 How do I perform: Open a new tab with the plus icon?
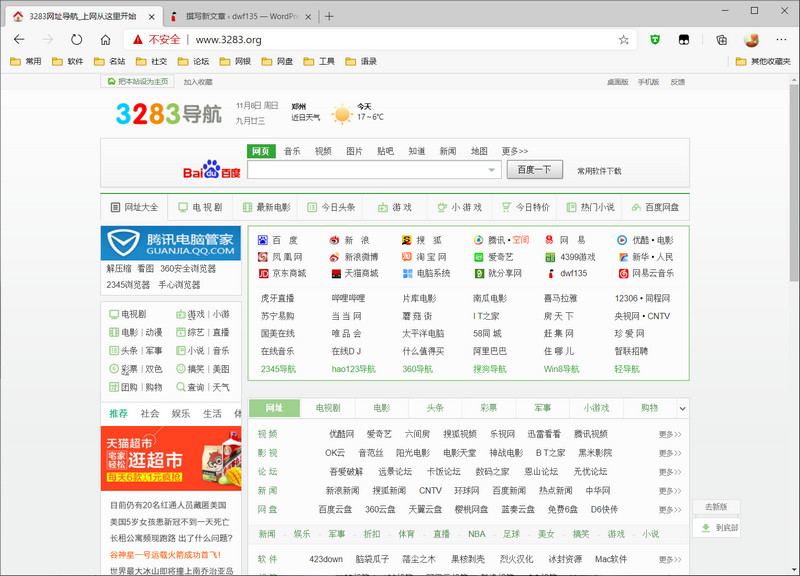click(329, 16)
